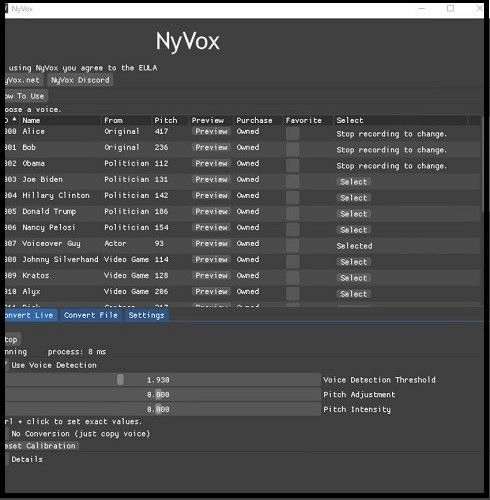Minimize the NyVox window
Viewport: 490px width, 500px height.
[x=422, y=8]
